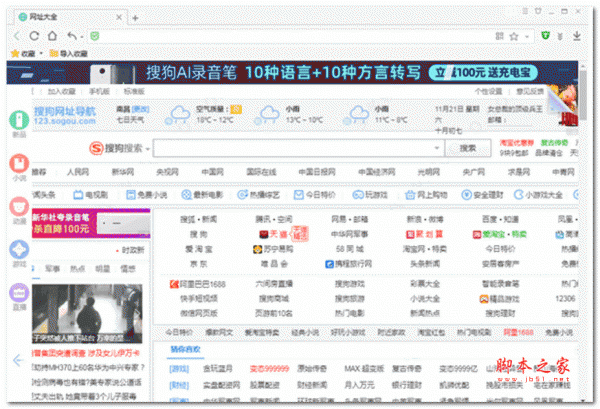Screen dimensions: 600x409
Task: Expand the 搜狗搜索 search engine dropdown
Action: (148, 149)
